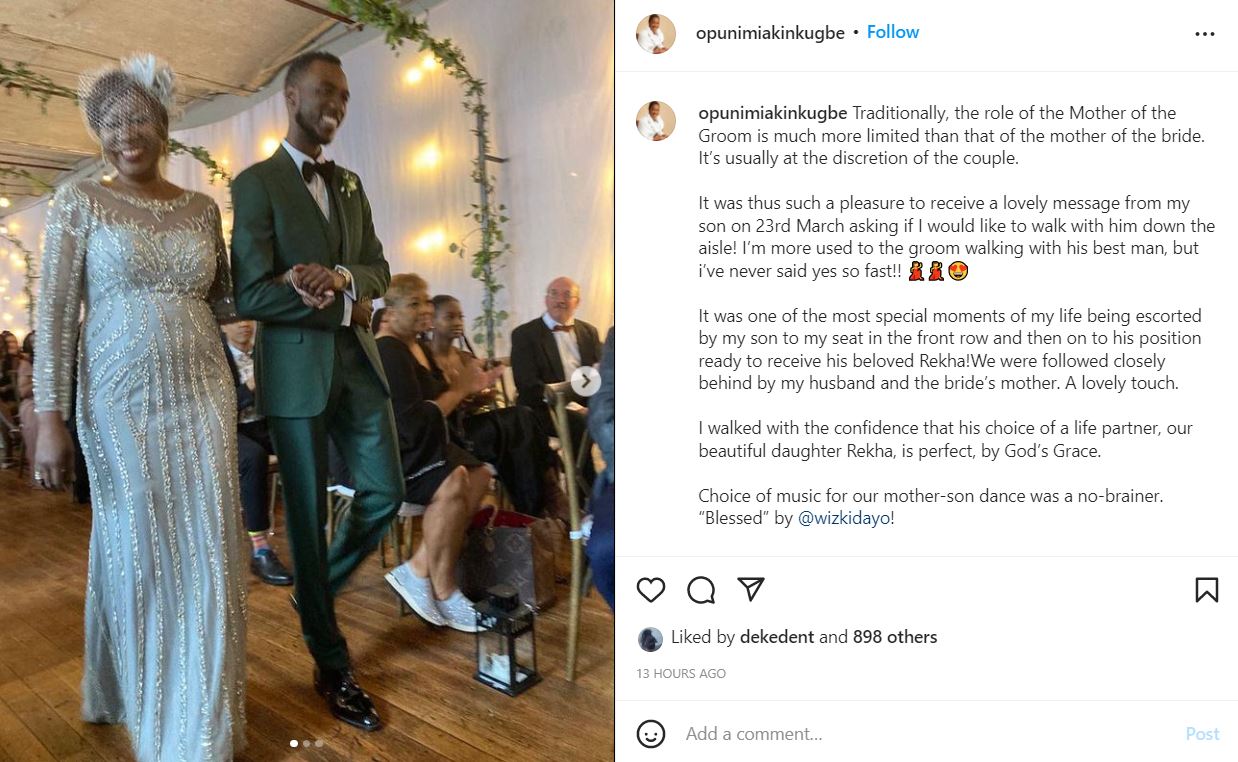This screenshot has height=762, width=1238.
Task: Select second carousel dot indicator
Action: pos(306,743)
